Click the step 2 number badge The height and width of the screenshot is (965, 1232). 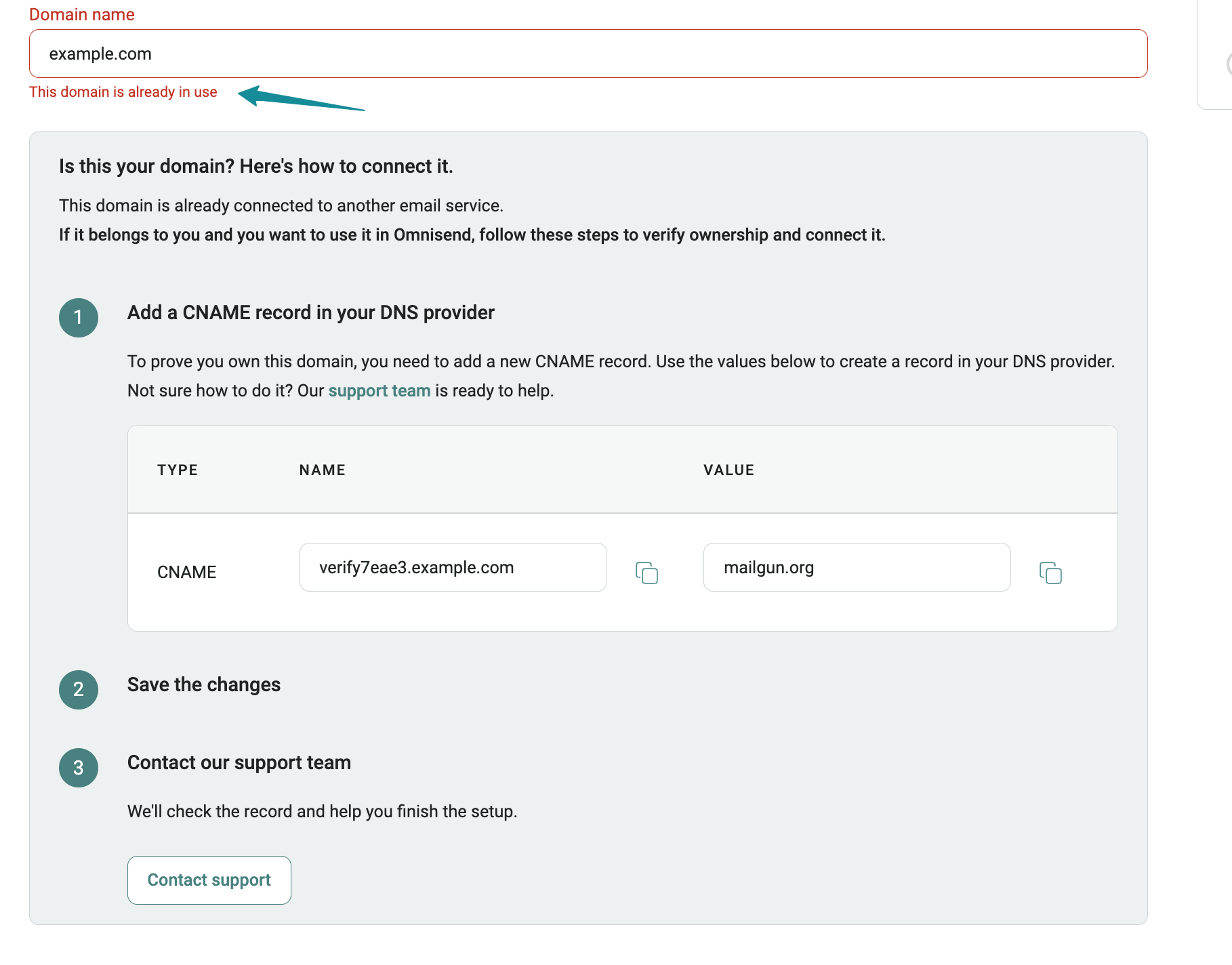pyautogui.click(x=79, y=690)
